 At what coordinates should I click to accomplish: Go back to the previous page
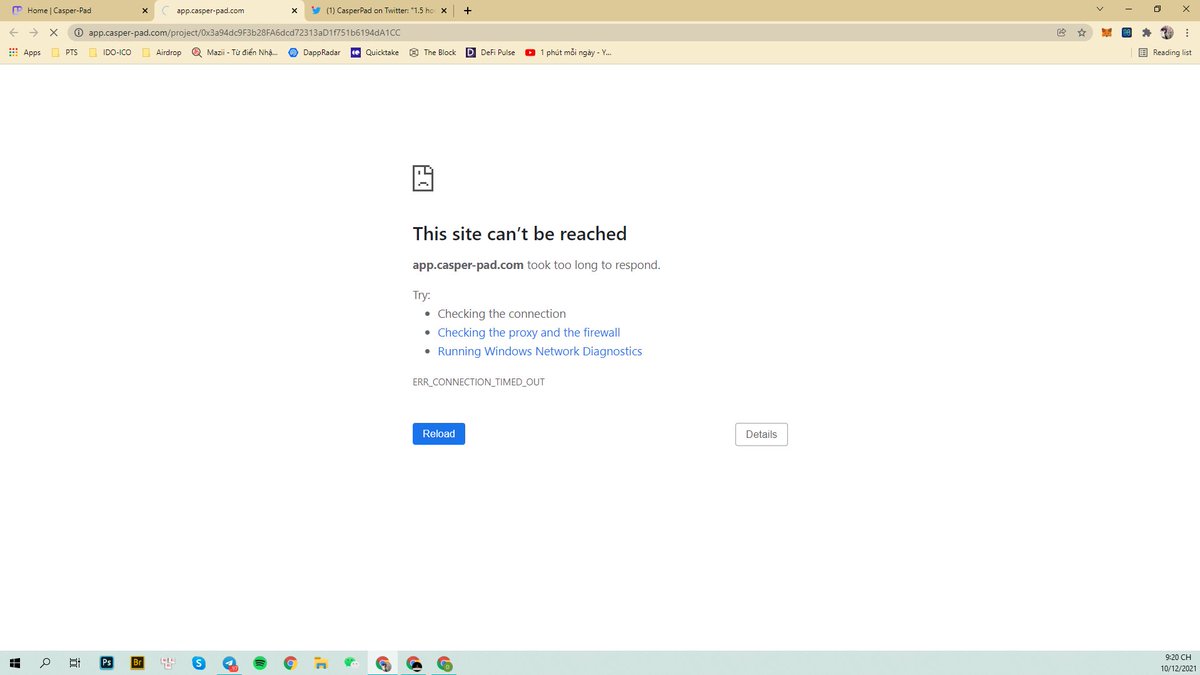coord(14,32)
